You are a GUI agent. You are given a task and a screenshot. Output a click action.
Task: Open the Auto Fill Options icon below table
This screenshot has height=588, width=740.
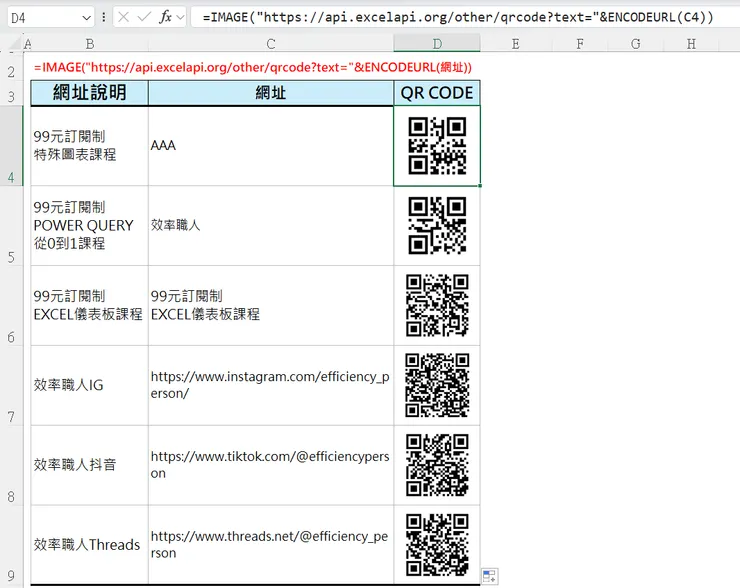click(489, 576)
